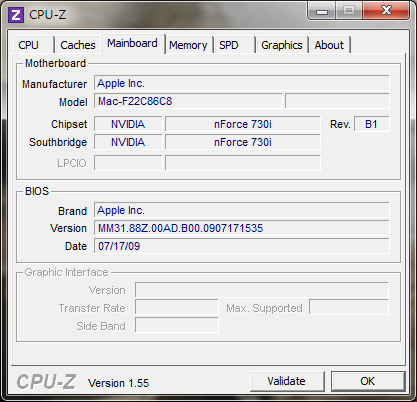This screenshot has height=402, width=417.
Task: Minimize the CPU-Z window
Action: click(322, 11)
